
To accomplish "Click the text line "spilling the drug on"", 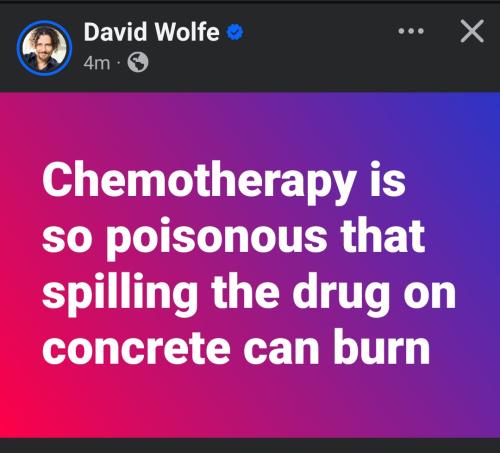I will 249,294.
